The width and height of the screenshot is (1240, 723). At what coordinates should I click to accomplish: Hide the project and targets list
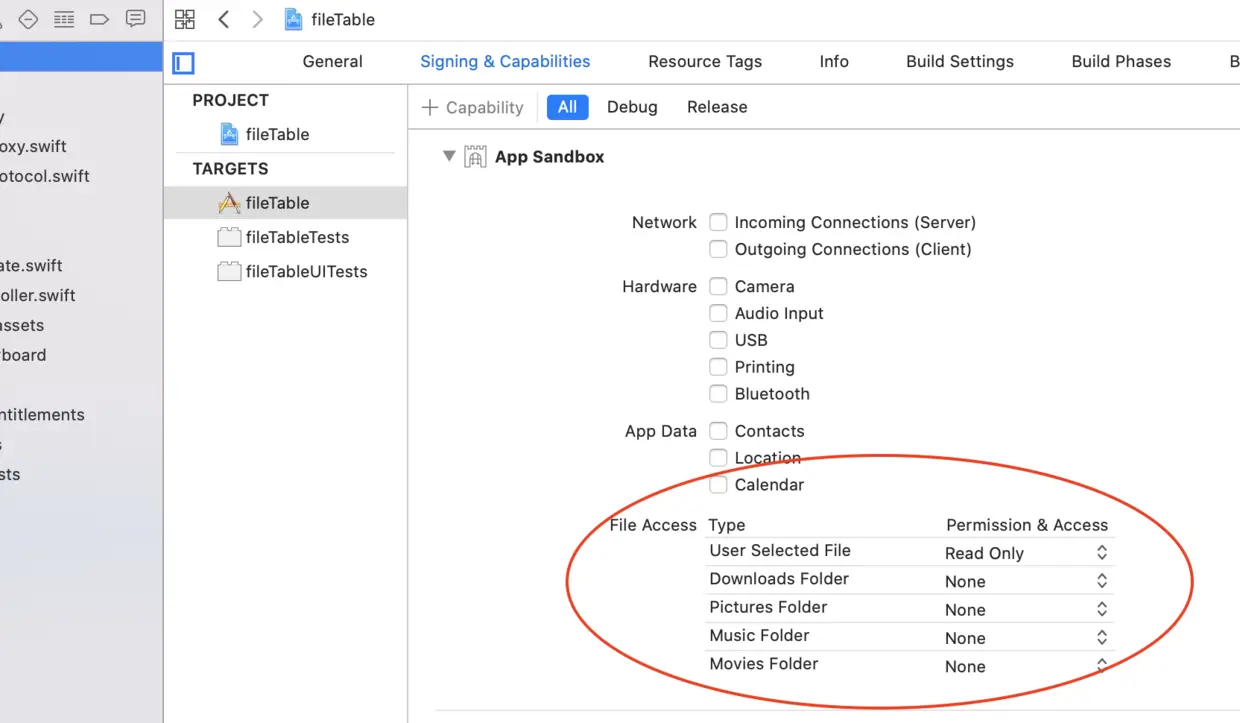tap(183, 63)
